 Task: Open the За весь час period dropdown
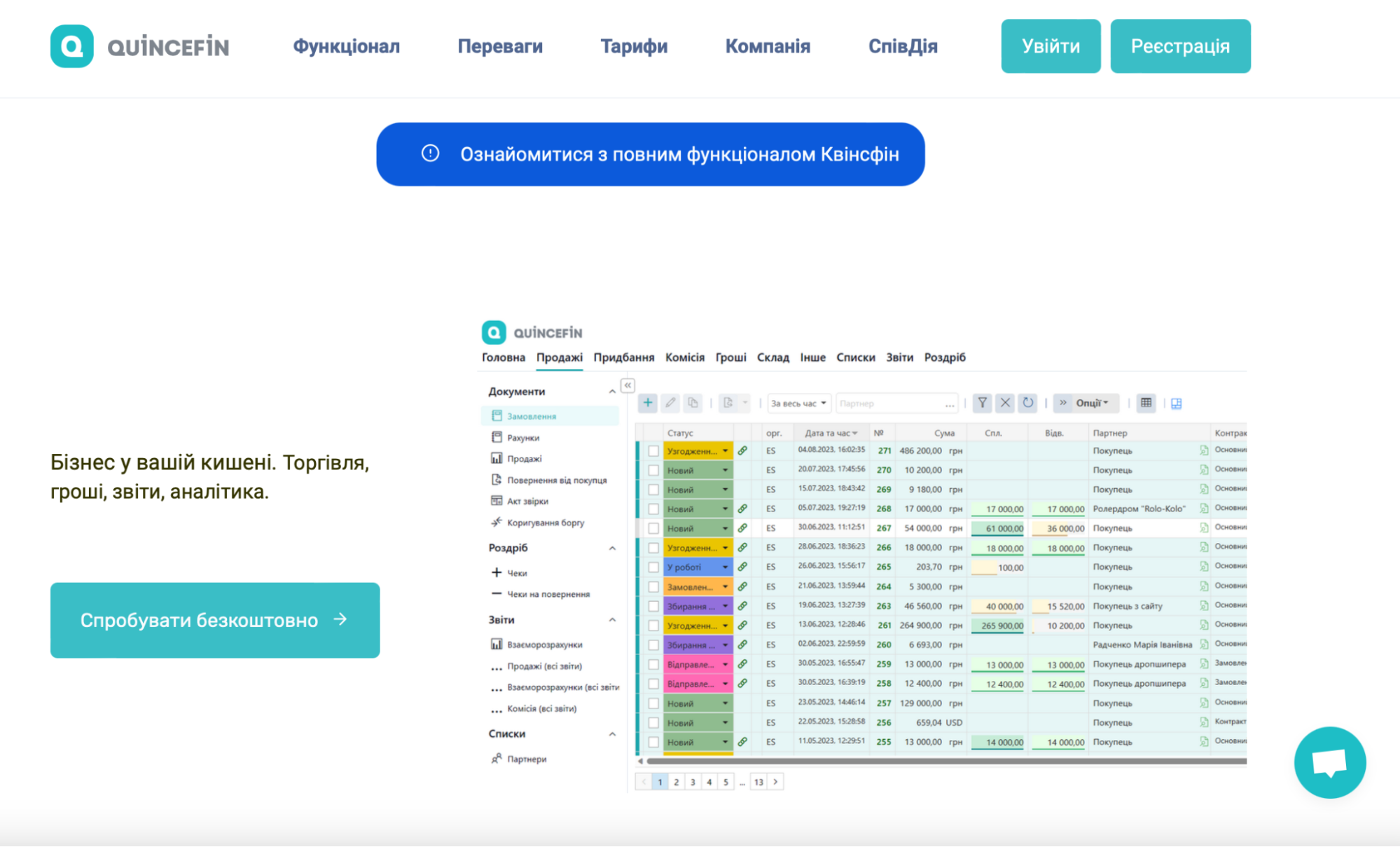[x=799, y=404]
